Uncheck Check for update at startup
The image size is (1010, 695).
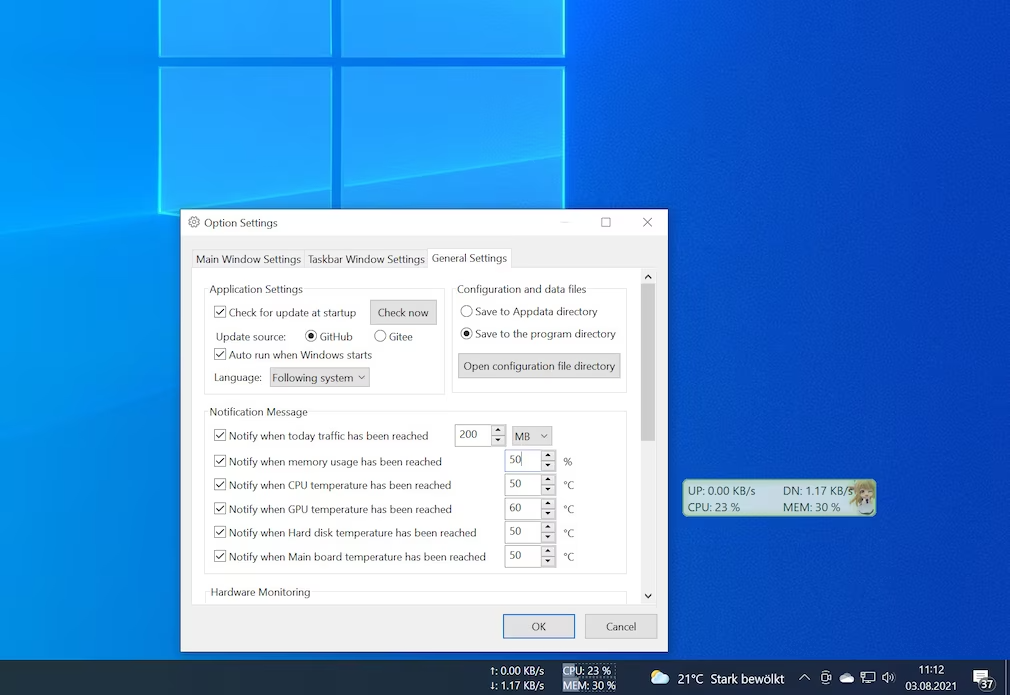[x=221, y=313]
